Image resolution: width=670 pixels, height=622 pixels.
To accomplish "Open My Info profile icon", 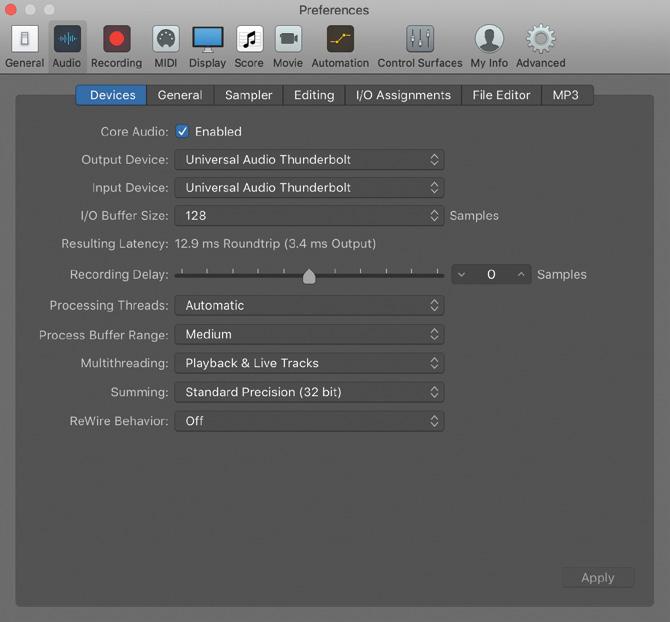I will click(x=489, y=39).
